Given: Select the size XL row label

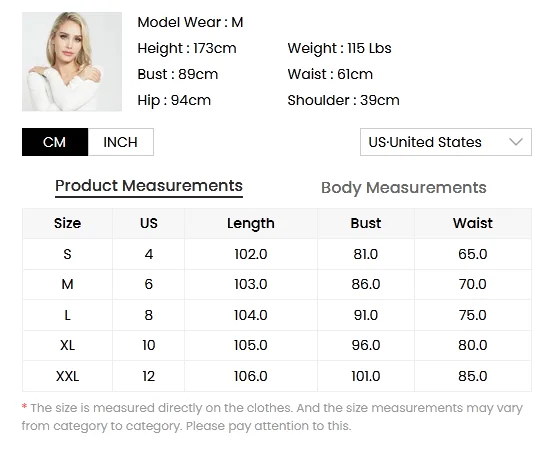Looking at the screenshot, I should (x=67, y=345).
